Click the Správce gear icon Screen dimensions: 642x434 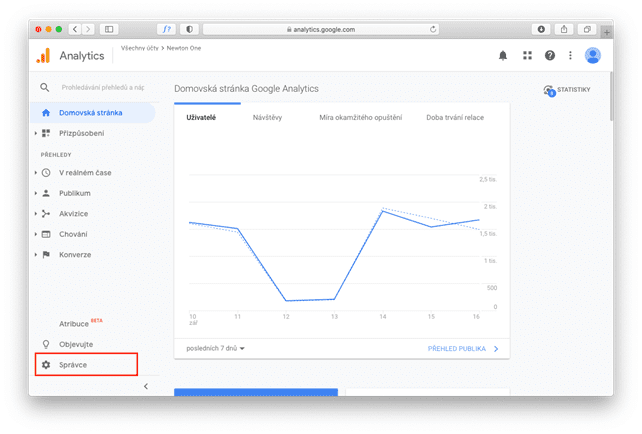[x=46, y=364]
